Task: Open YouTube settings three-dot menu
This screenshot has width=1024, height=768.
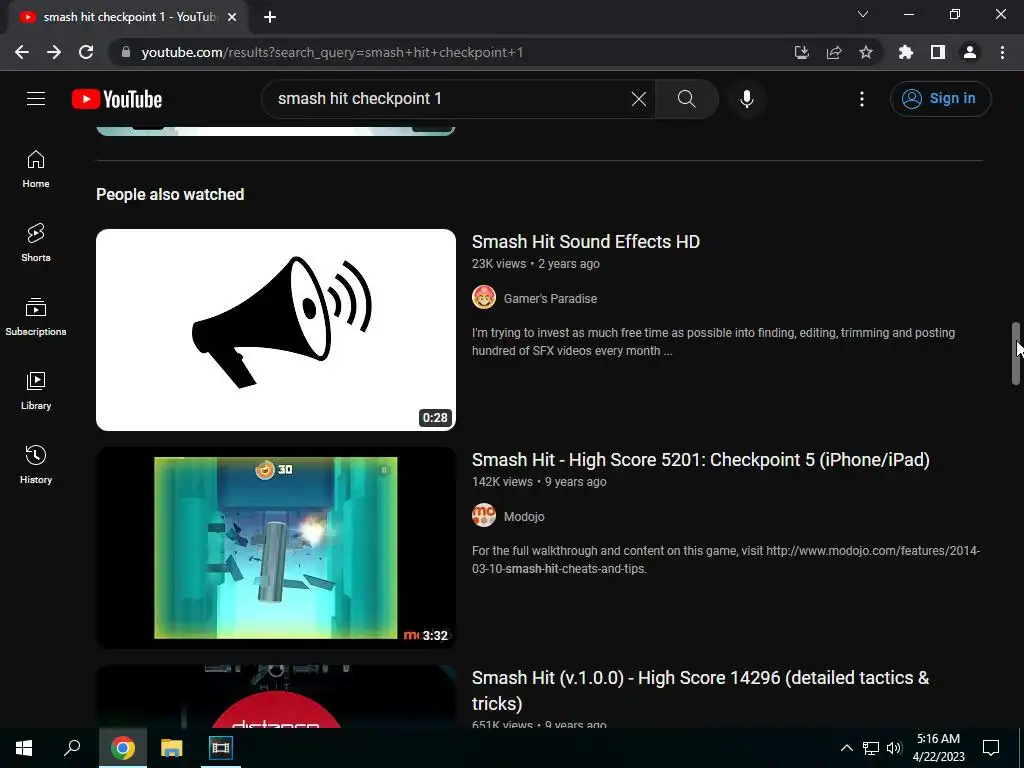Action: 862,99
